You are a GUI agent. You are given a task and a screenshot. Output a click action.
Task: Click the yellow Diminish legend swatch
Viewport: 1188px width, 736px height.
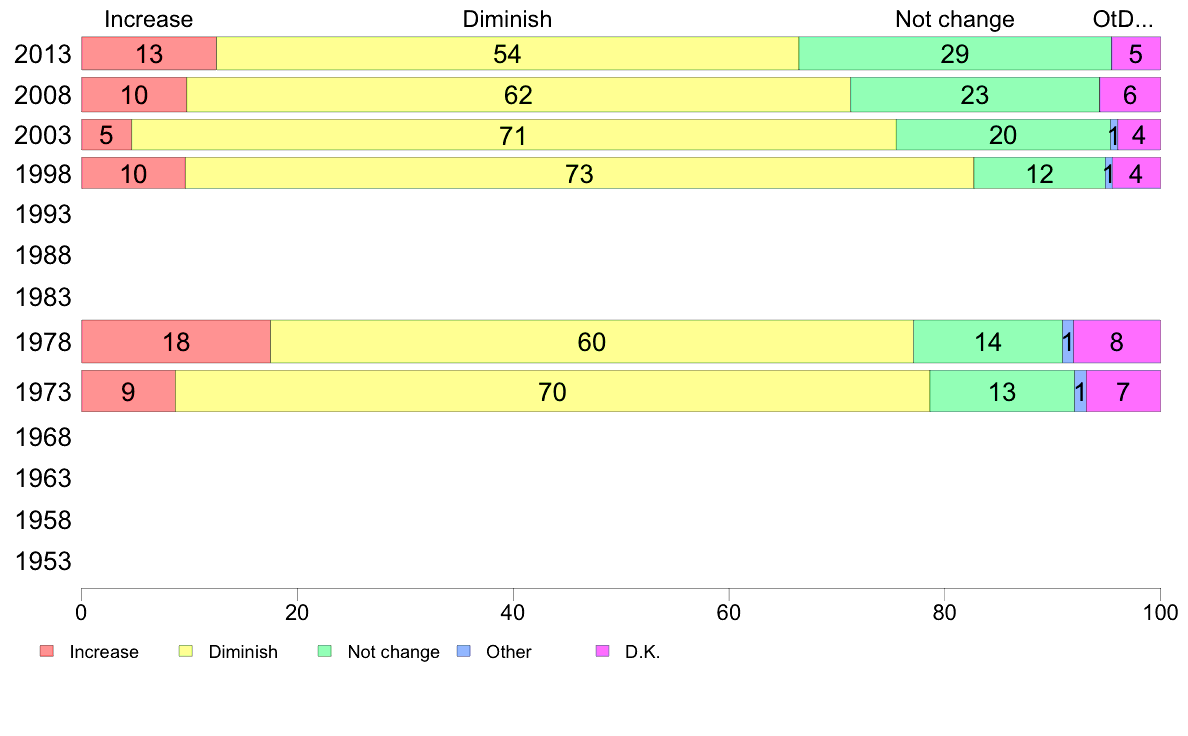[186, 651]
